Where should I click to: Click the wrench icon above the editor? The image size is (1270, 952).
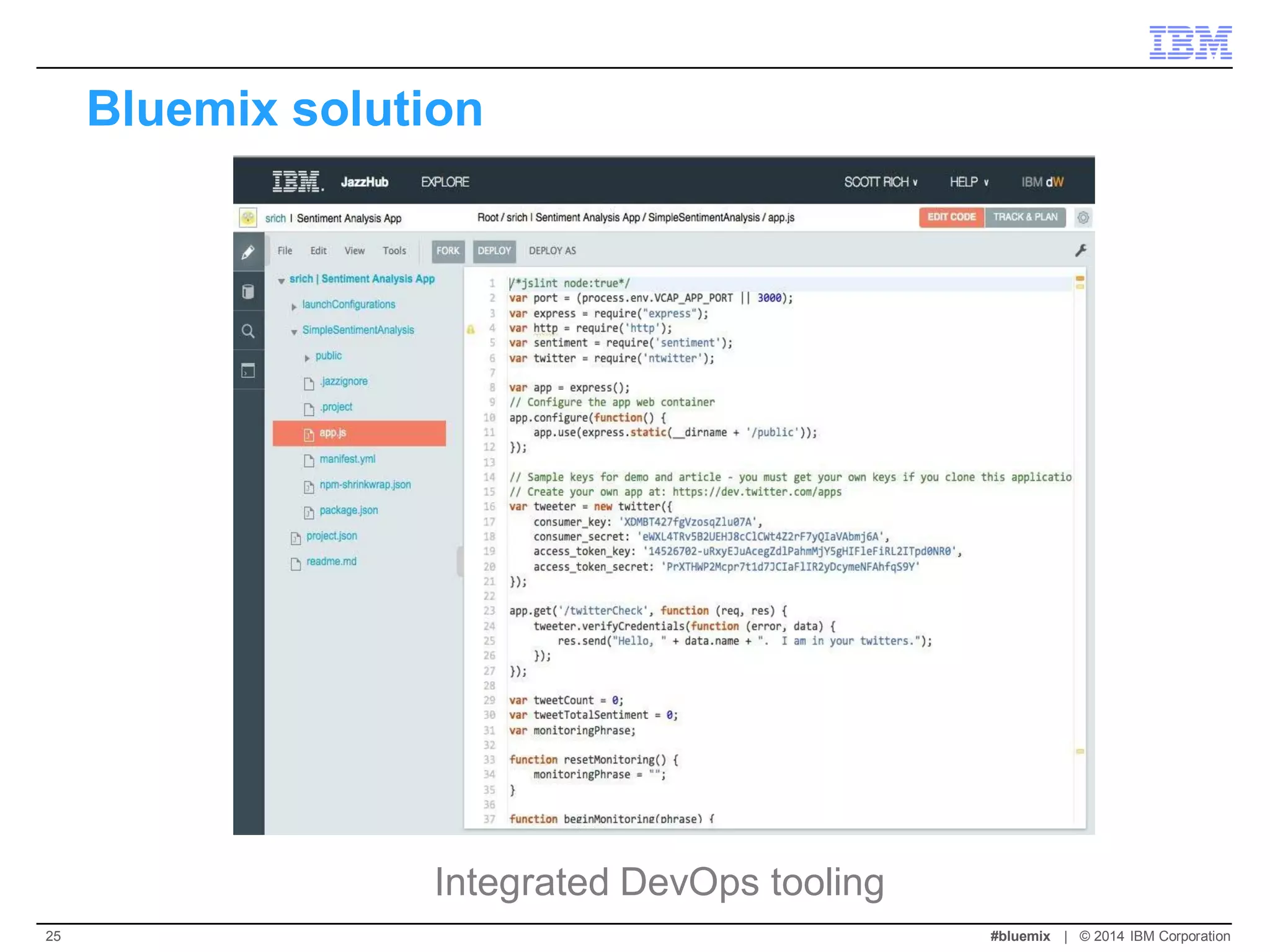tap(1080, 250)
